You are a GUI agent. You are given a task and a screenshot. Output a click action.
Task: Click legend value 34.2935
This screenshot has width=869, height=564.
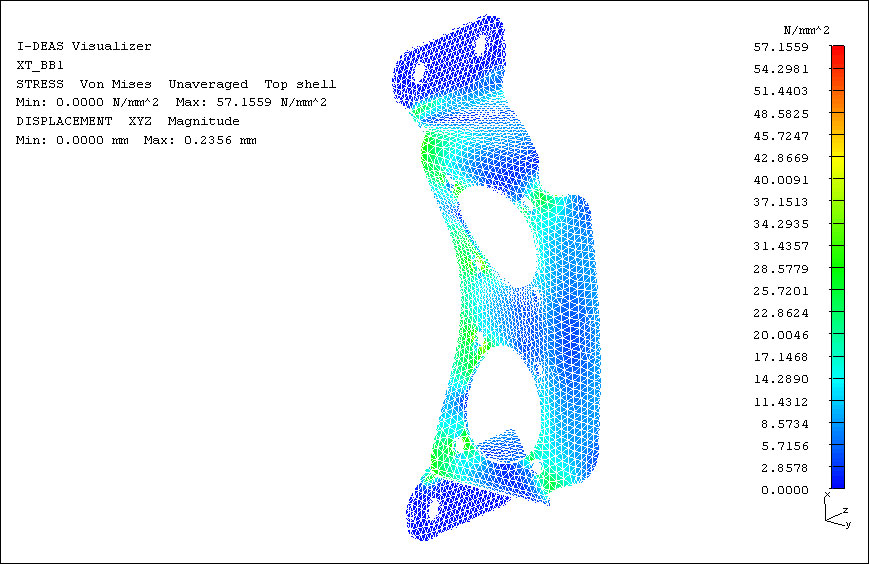(781, 224)
